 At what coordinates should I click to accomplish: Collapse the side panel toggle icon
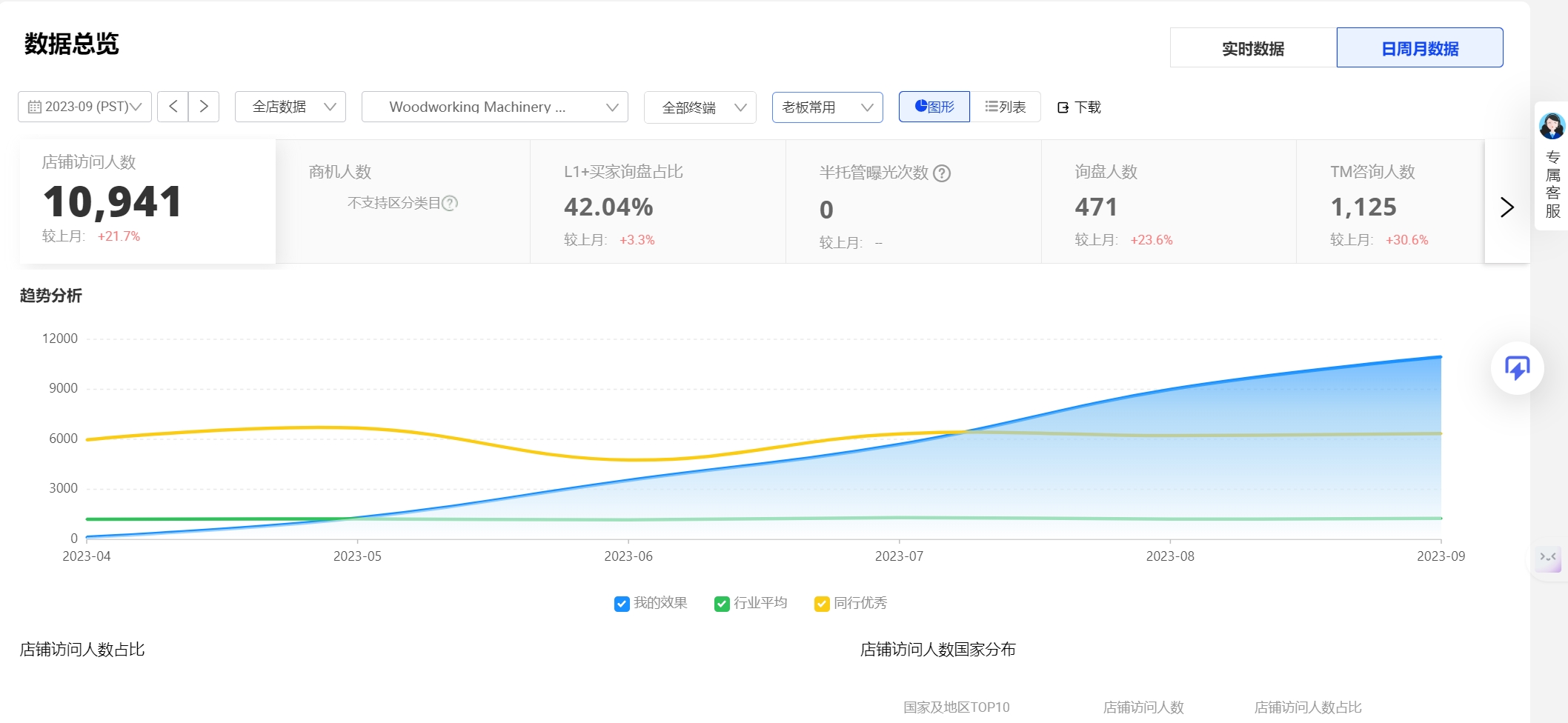(x=1548, y=558)
